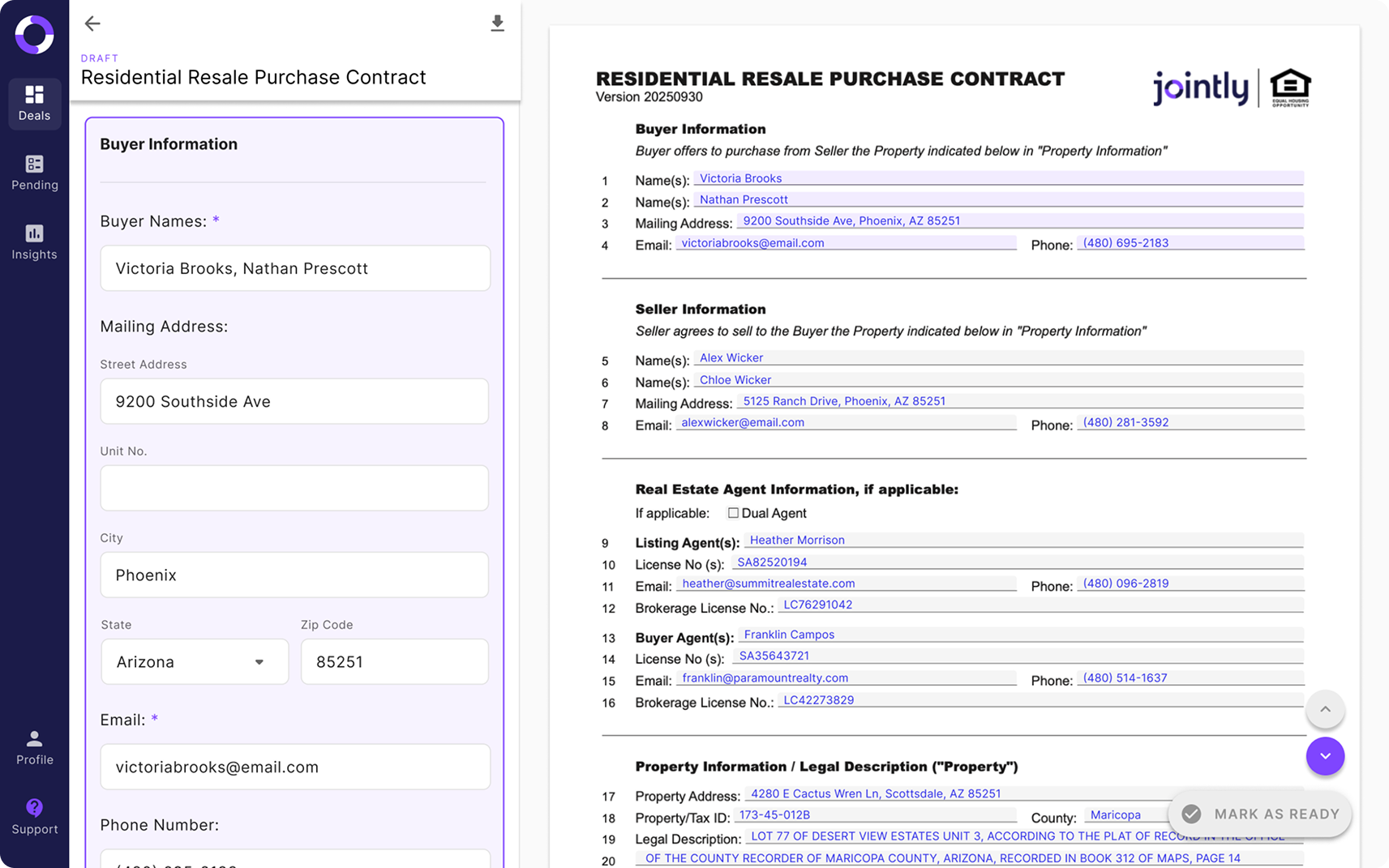Select Nathan Prescott name in contract line 2
This screenshot has width=1389, height=868.
744,199
